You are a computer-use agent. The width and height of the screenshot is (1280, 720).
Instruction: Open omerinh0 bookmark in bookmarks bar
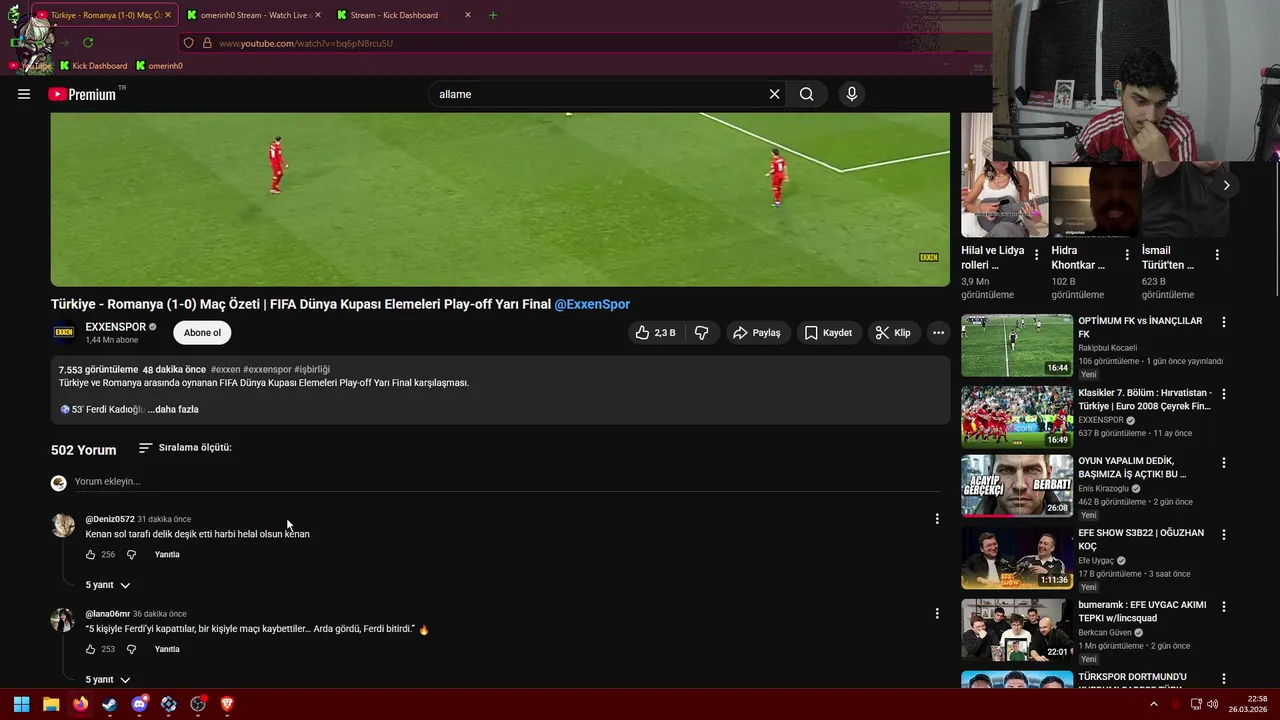(159, 66)
